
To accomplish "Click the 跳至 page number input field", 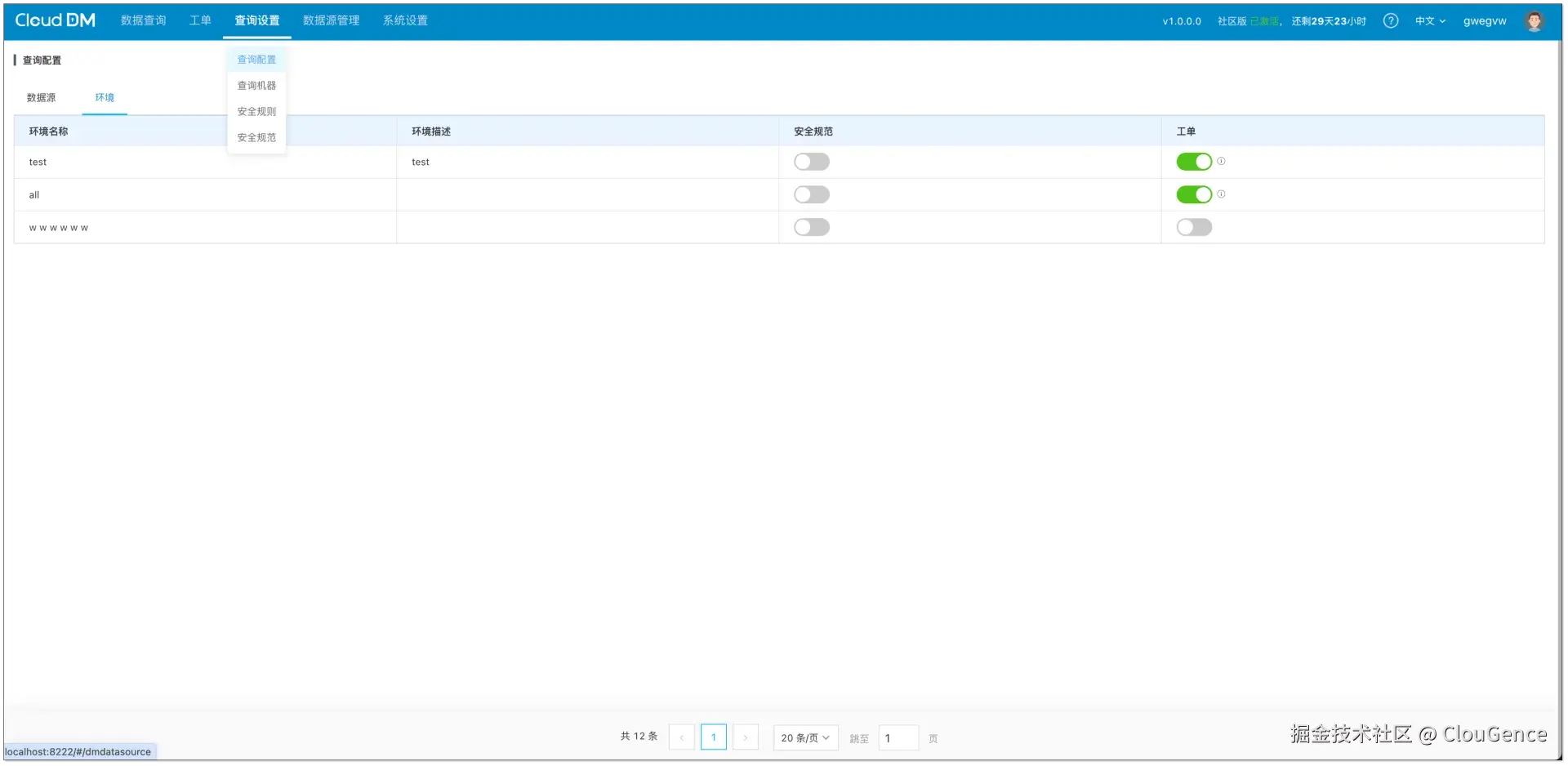I will tap(898, 737).
